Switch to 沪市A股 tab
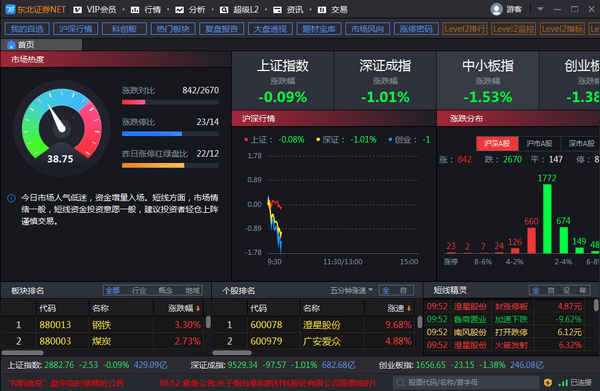The width and height of the screenshot is (600, 391). tap(539, 143)
